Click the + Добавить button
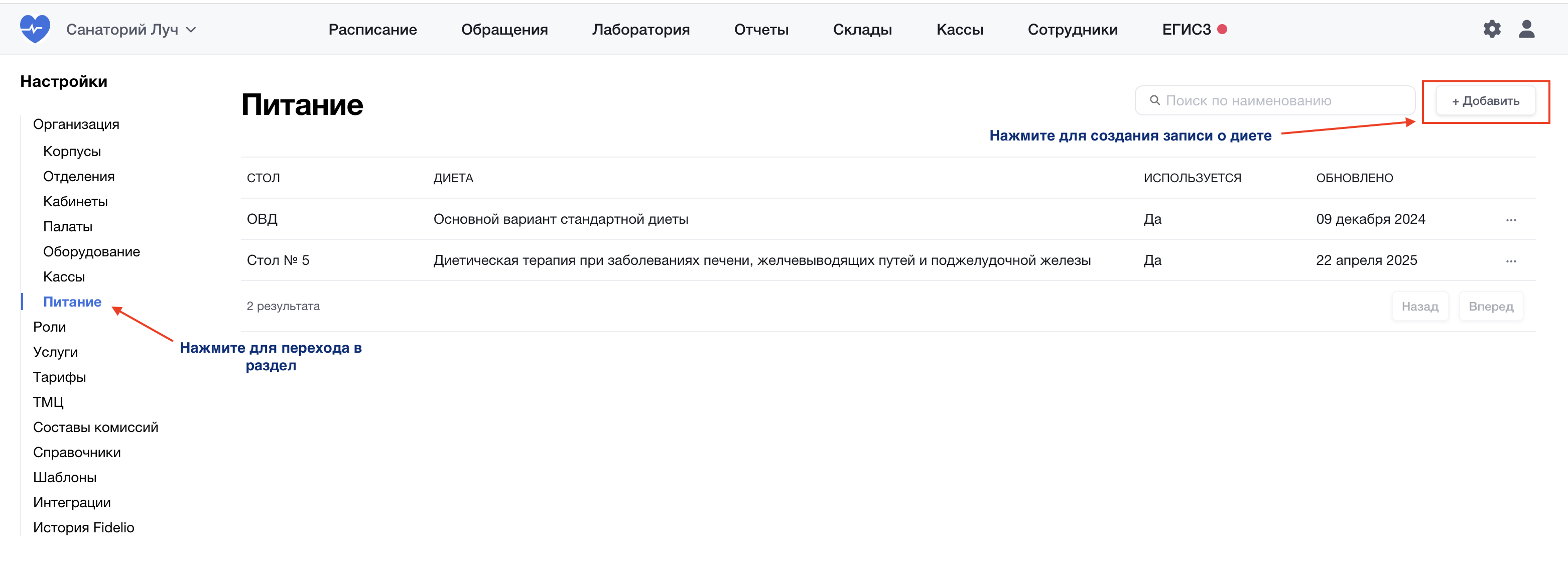The width and height of the screenshot is (1568, 580). click(x=1485, y=101)
